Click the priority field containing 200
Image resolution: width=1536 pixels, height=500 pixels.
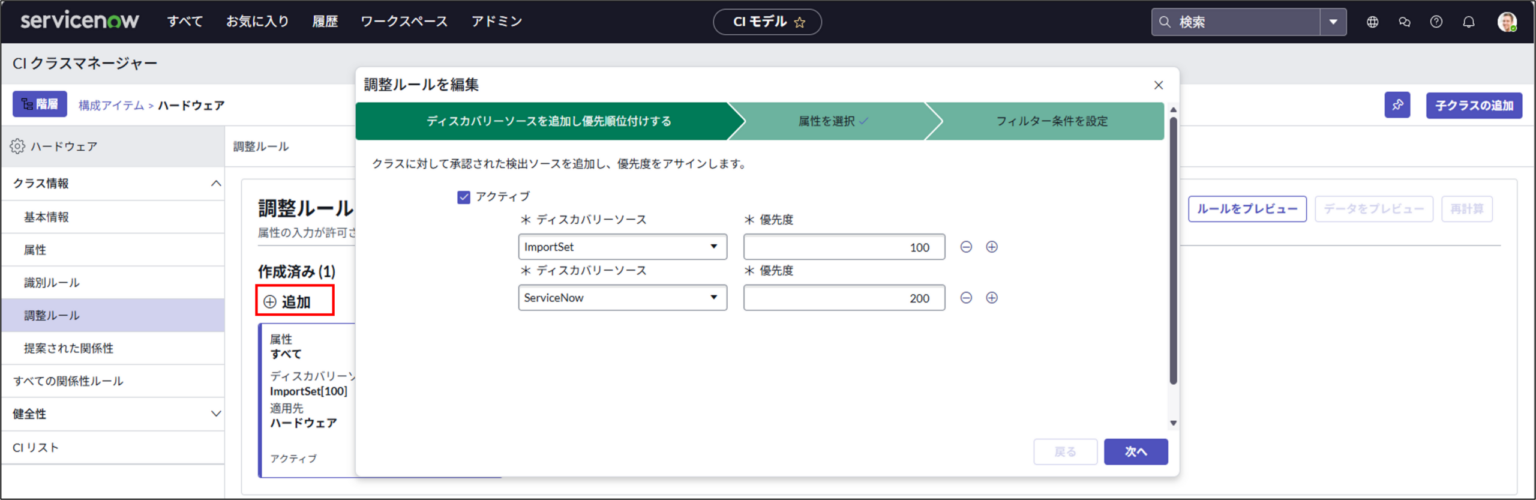[x=844, y=297]
